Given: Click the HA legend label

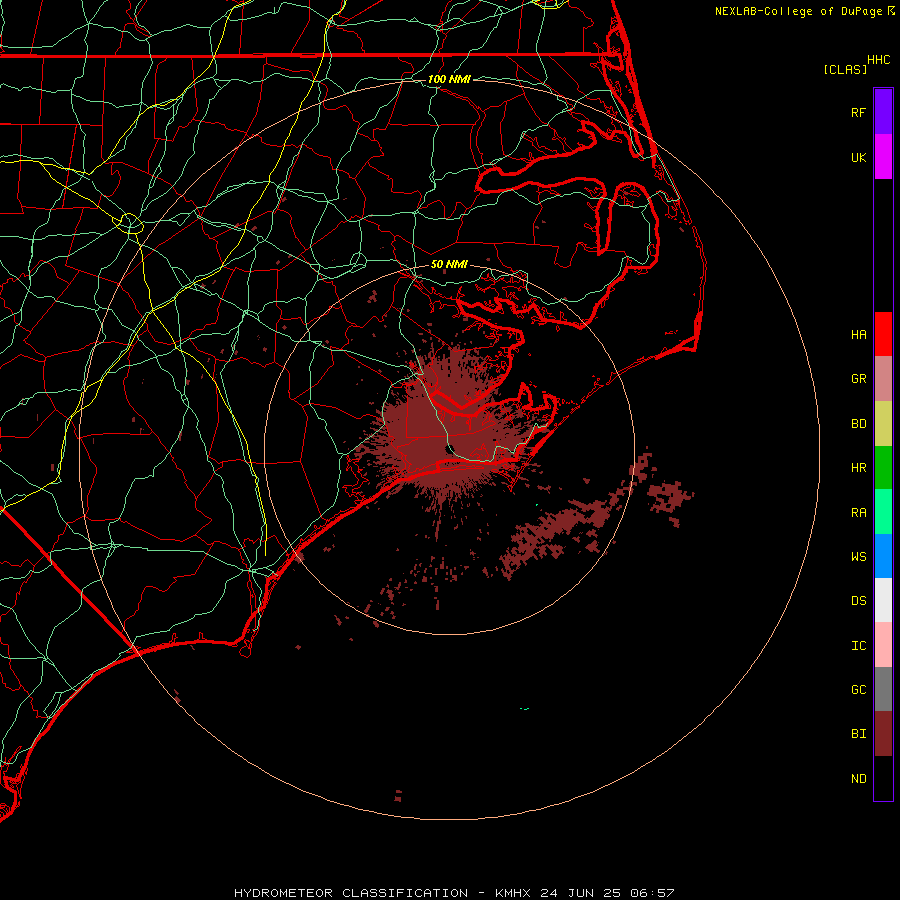Looking at the screenshot, I should 859,335.
